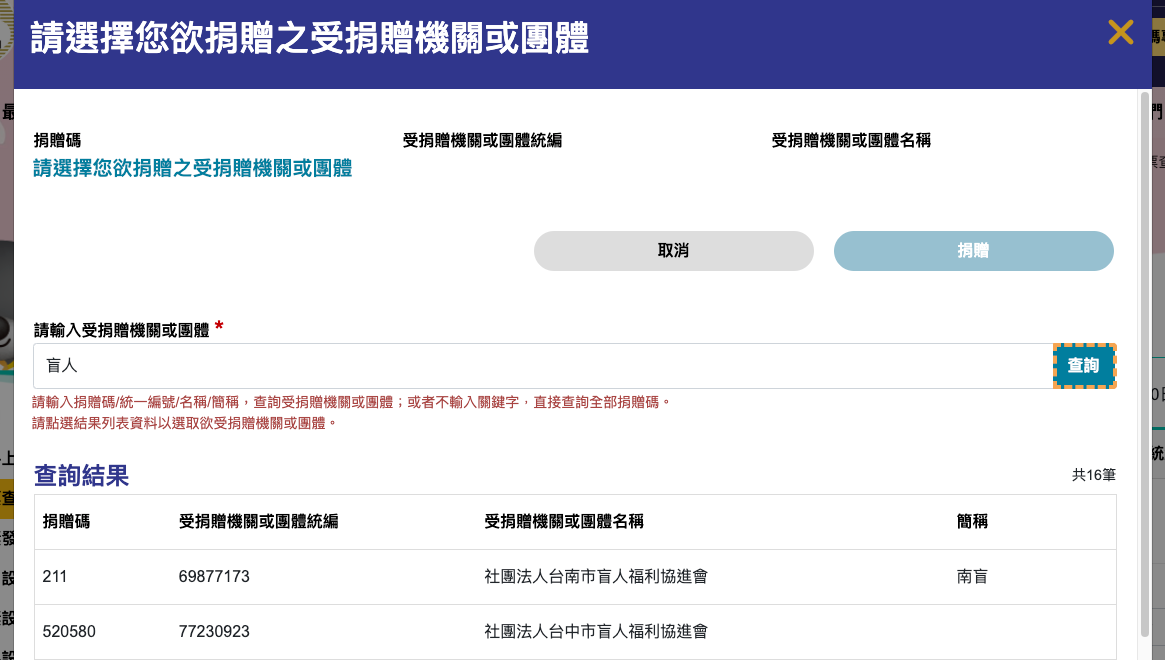Select donation code 211 in the results
Image resolution: width=1165 pixels, height=660 pixels.
click(56, 577)
